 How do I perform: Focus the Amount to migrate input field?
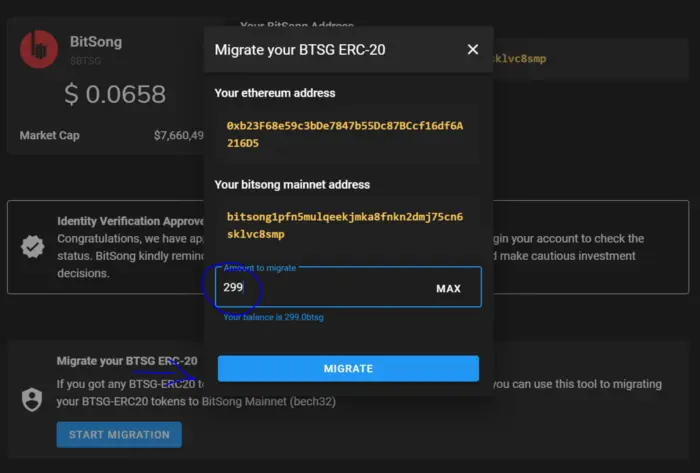348,287
